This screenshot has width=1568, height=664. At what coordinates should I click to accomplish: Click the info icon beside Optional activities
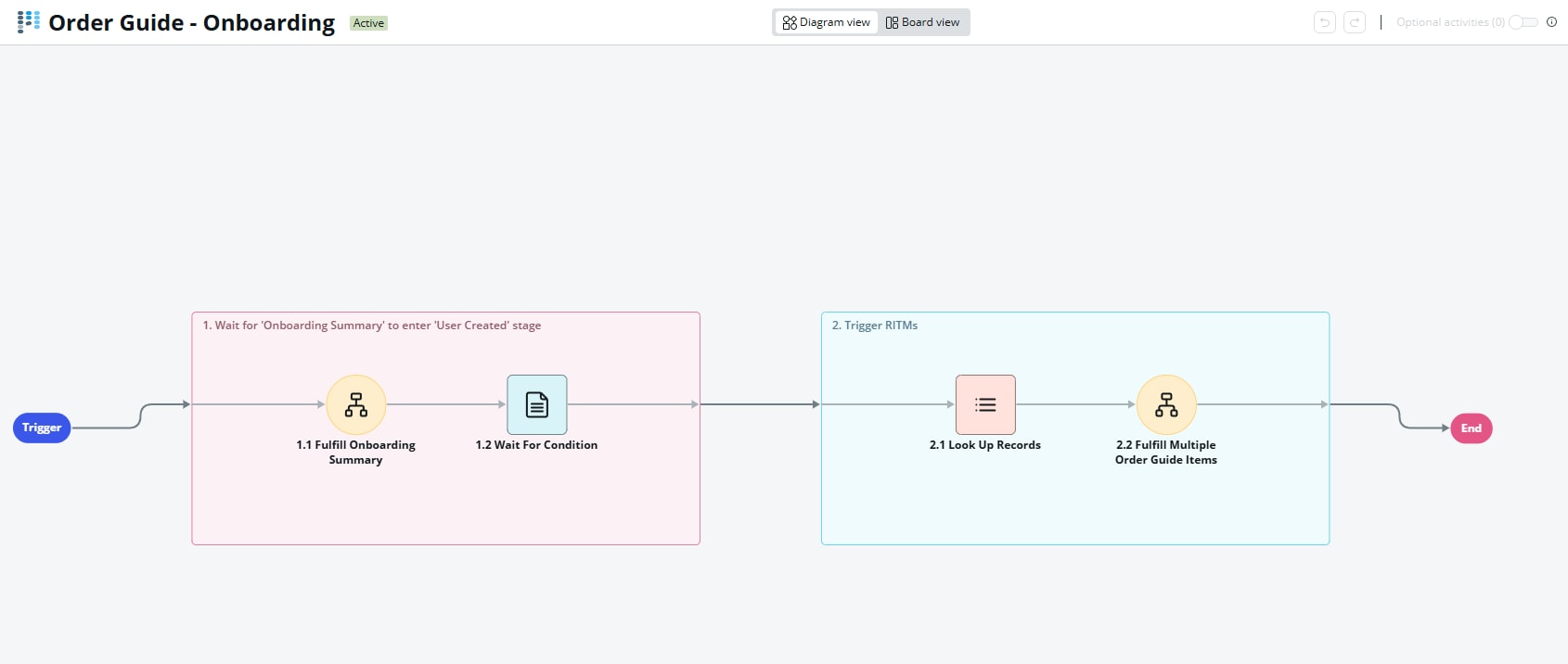(x=1551, y=22)
